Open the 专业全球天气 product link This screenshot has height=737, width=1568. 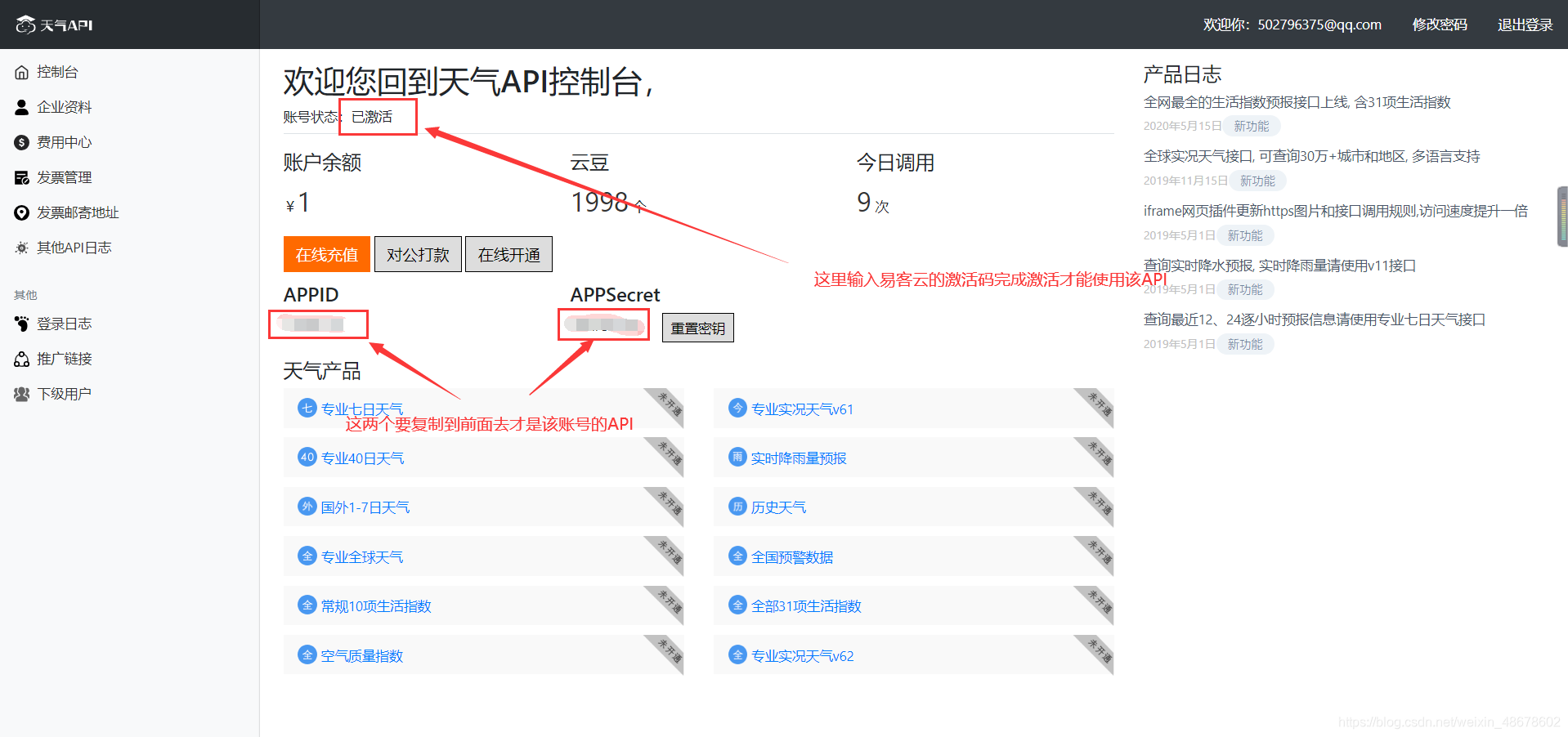[362, 557]
